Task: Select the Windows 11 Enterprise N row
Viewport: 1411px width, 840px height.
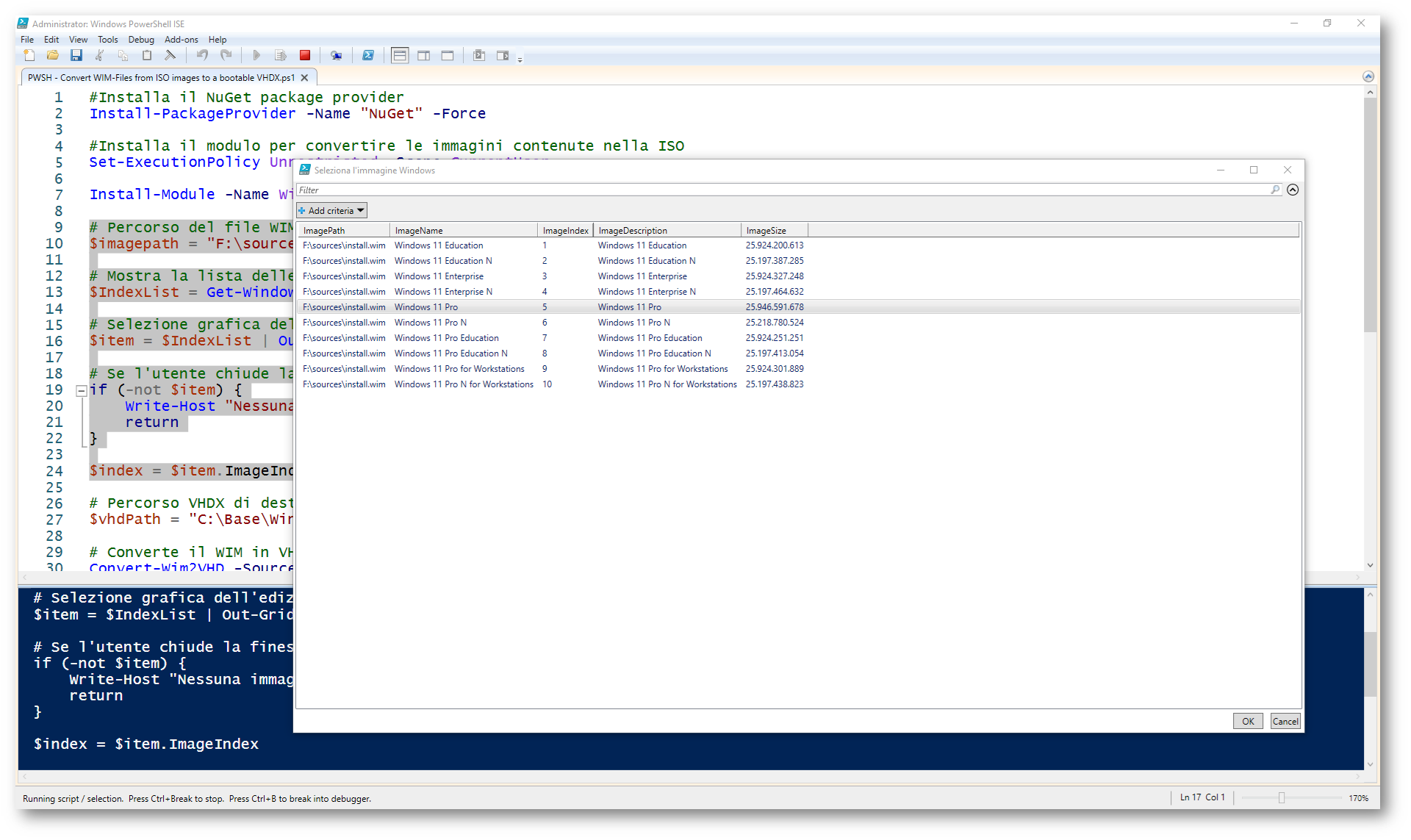Action: click(799, 292)
